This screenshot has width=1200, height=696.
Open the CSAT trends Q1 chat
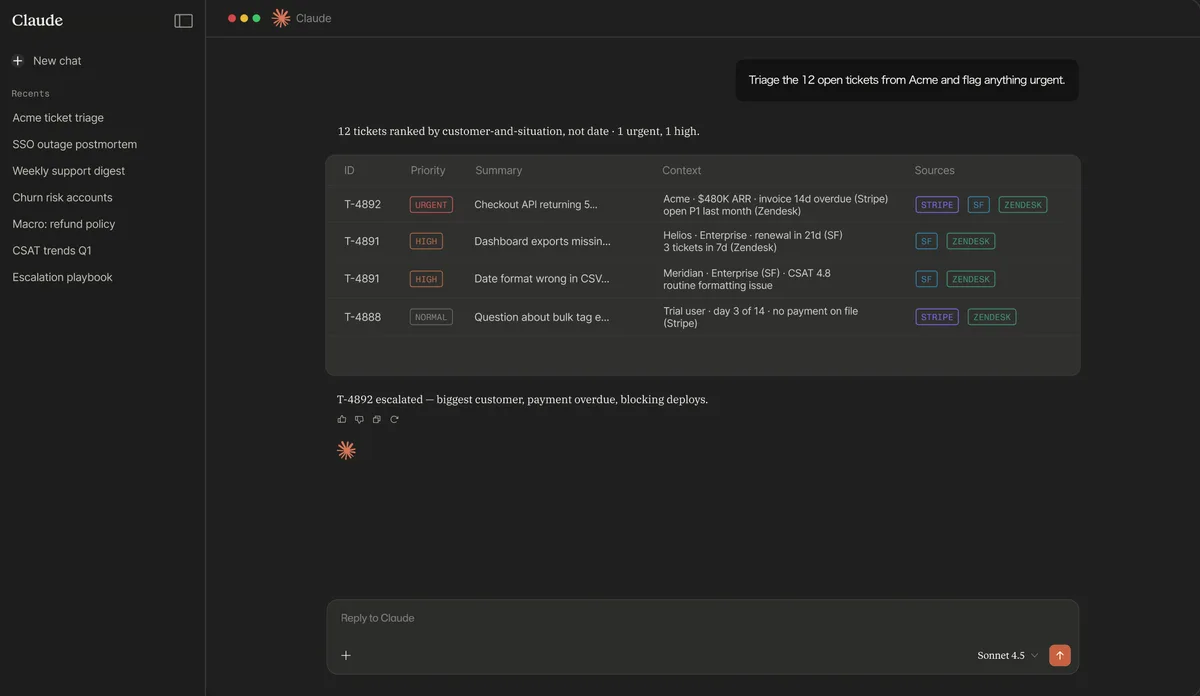(52, 250)
